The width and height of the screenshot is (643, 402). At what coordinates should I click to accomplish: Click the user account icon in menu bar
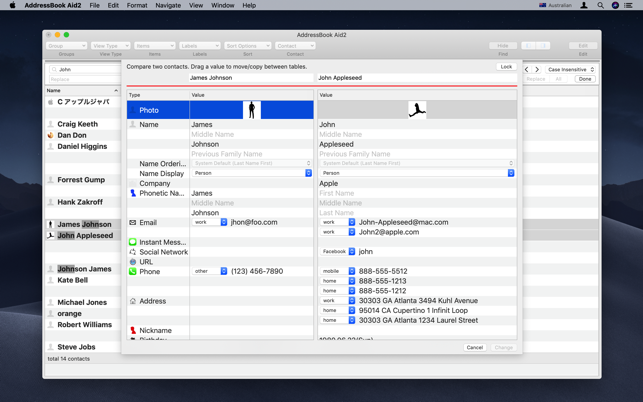coord(584,5)
